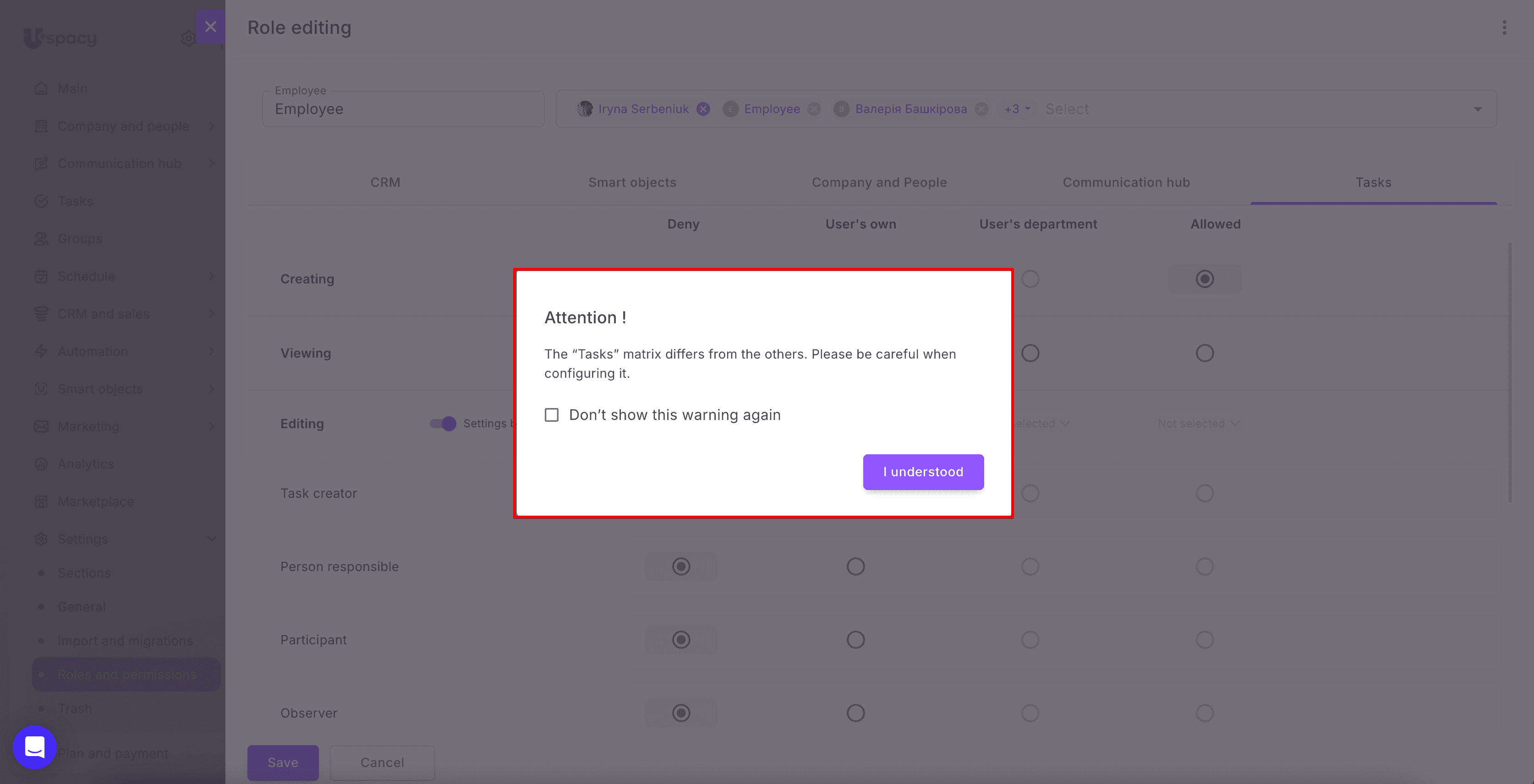Open the employee Select dropdown arrow

click(1478, 109)
